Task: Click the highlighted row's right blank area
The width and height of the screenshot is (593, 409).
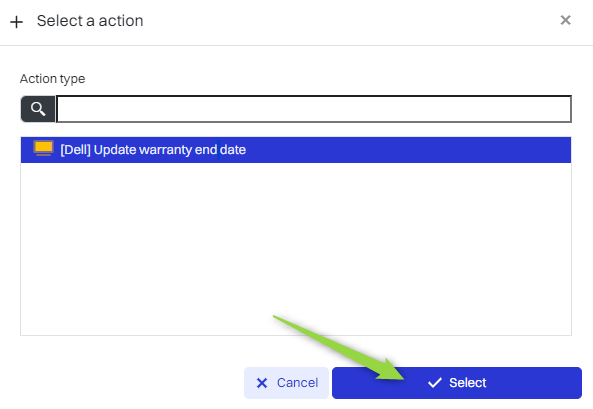Action: (408, 150)
